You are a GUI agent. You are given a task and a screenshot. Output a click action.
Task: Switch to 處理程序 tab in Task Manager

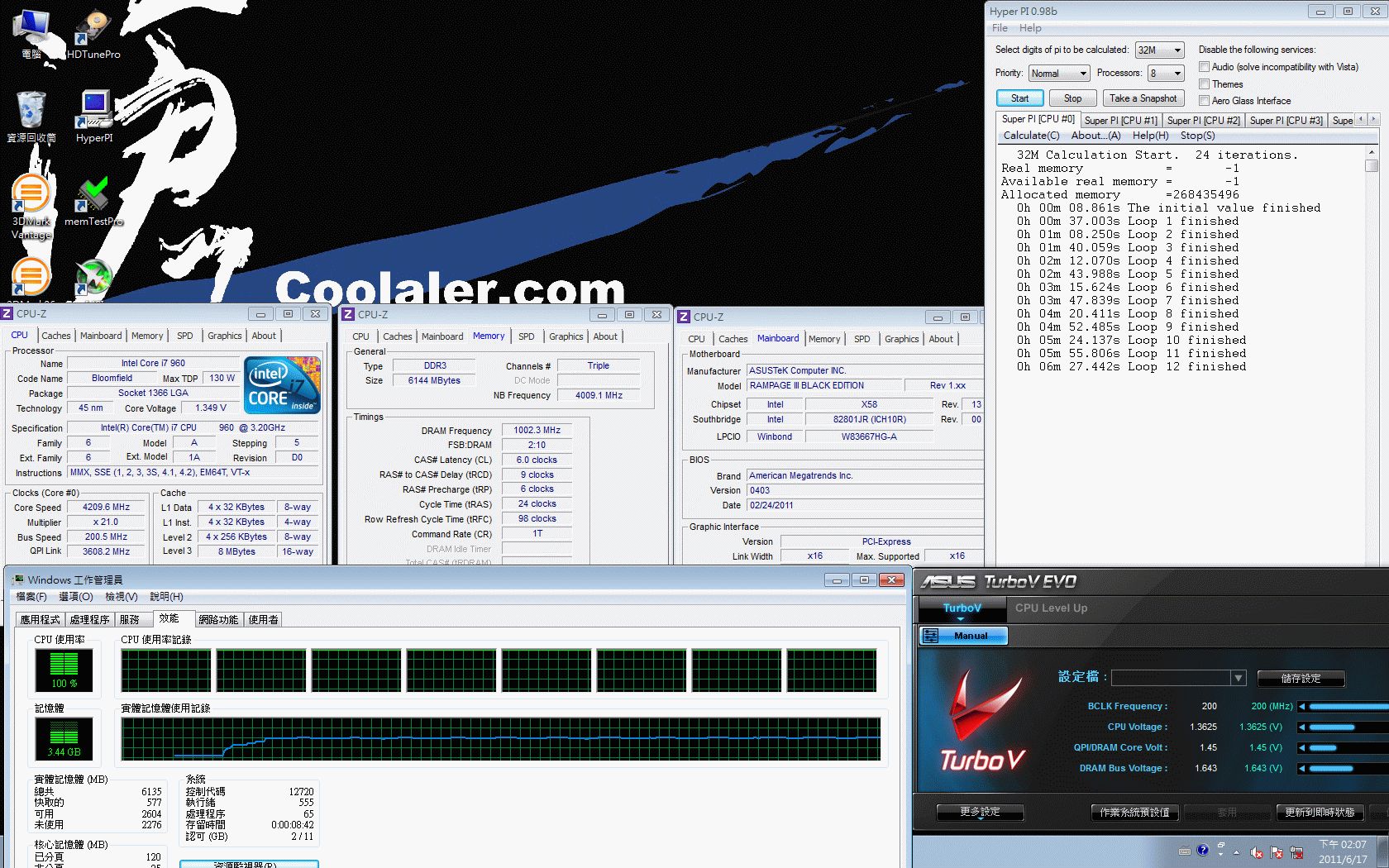(x=89, y=620)
